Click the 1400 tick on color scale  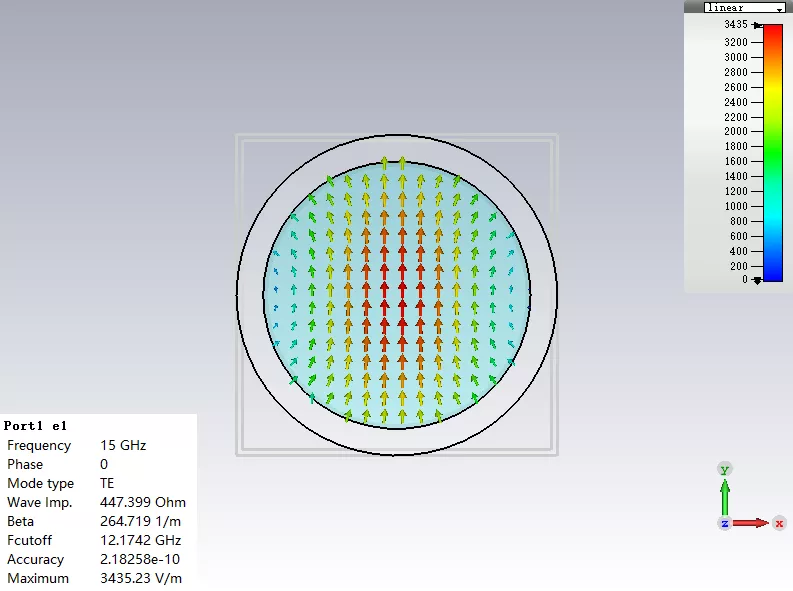736,176
